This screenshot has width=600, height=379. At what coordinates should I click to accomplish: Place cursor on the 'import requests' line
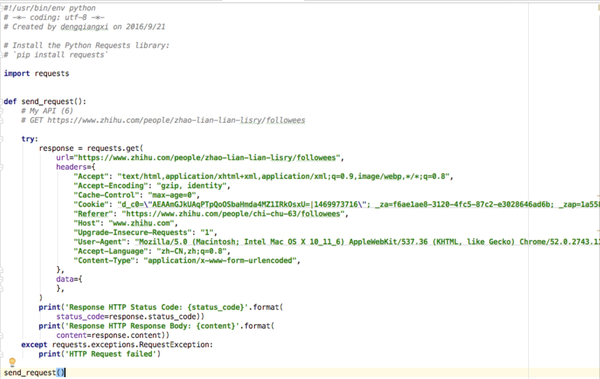click(x=36, y=74)
